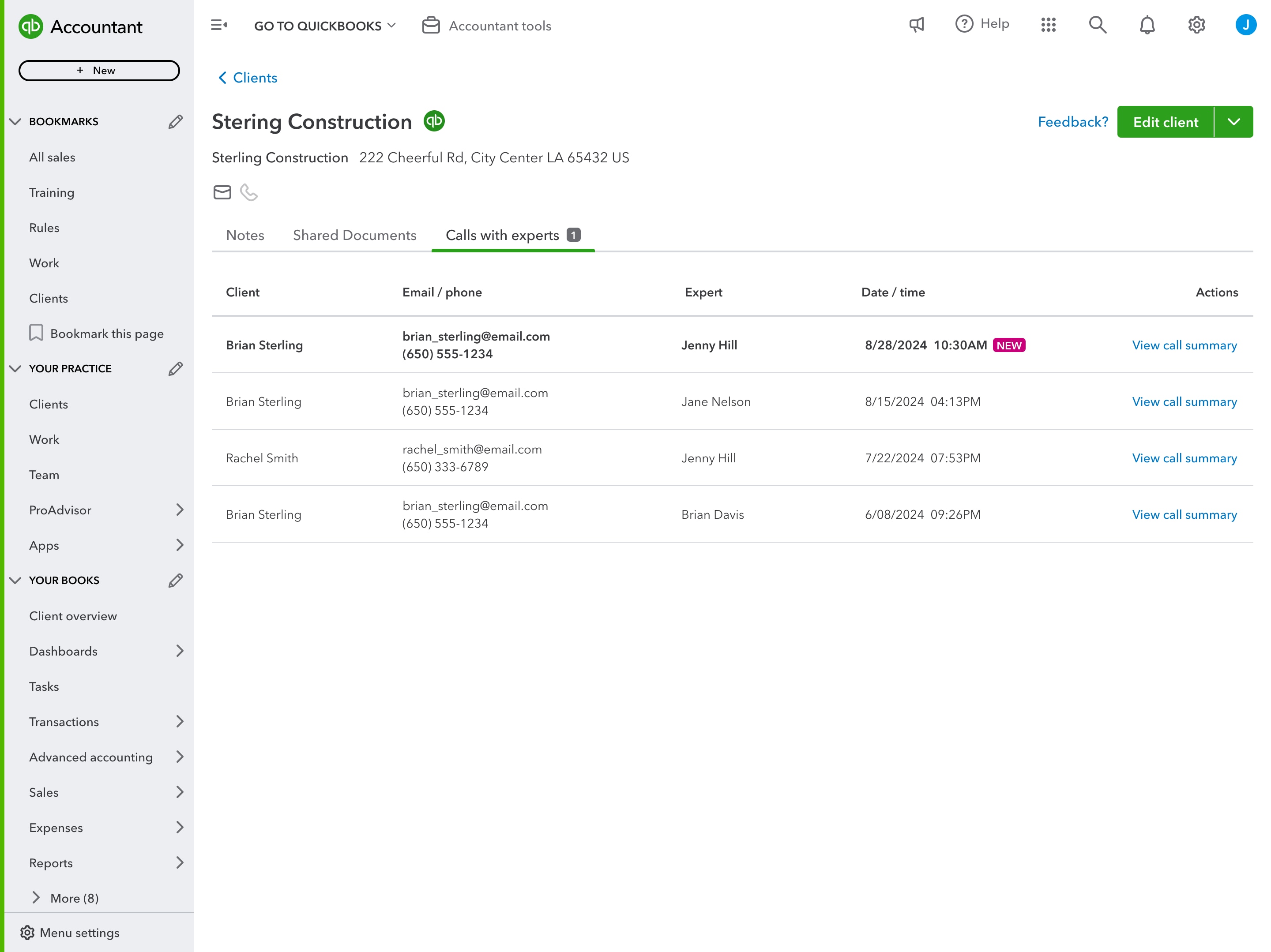Click the phone icon under the client address
1271x952 pixels.
point(249,192)
